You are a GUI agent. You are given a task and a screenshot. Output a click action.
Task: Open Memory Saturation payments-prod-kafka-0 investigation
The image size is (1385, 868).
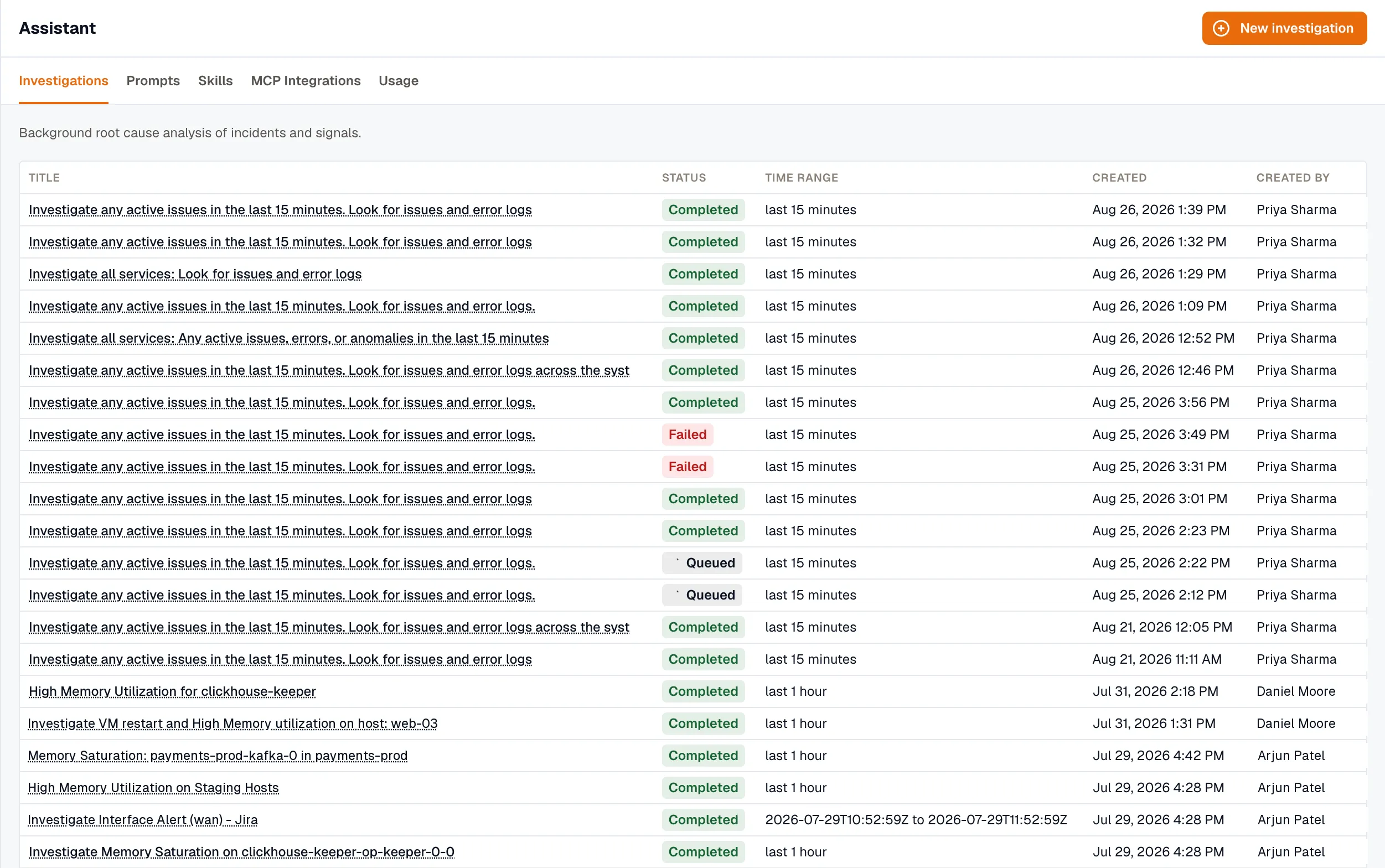tap(218, 756)
